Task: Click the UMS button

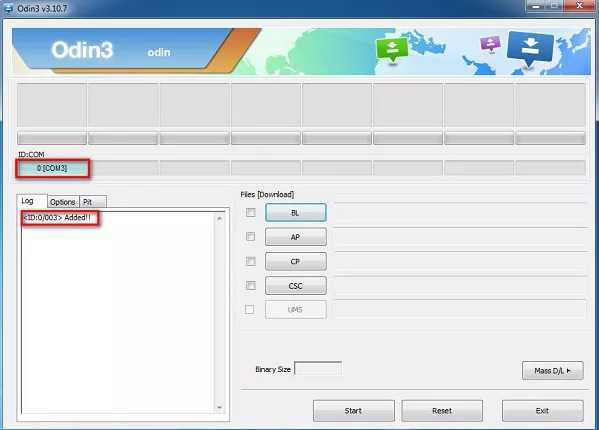Action: [296, 310]
